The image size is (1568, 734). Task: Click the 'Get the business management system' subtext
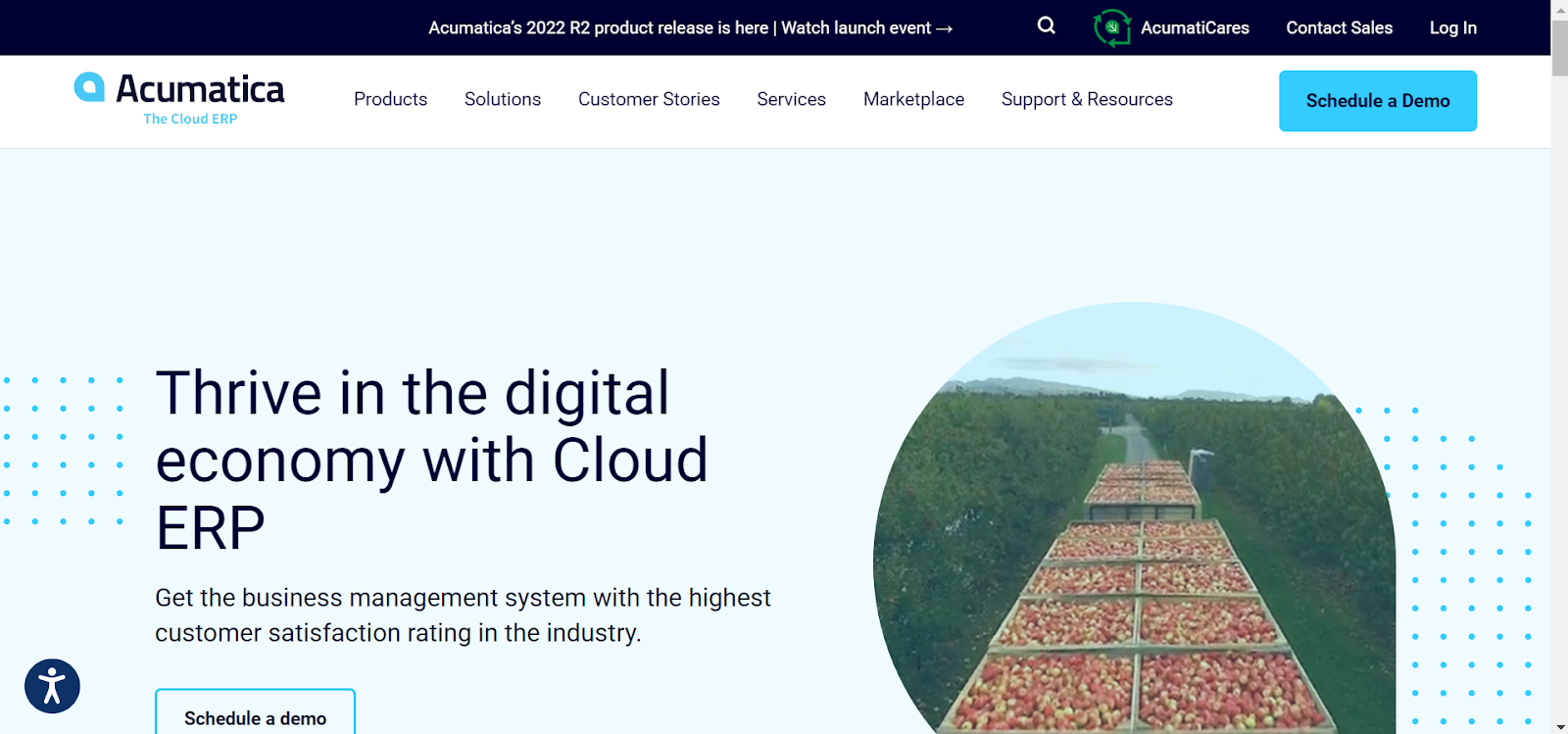click(x=463, y=615)
